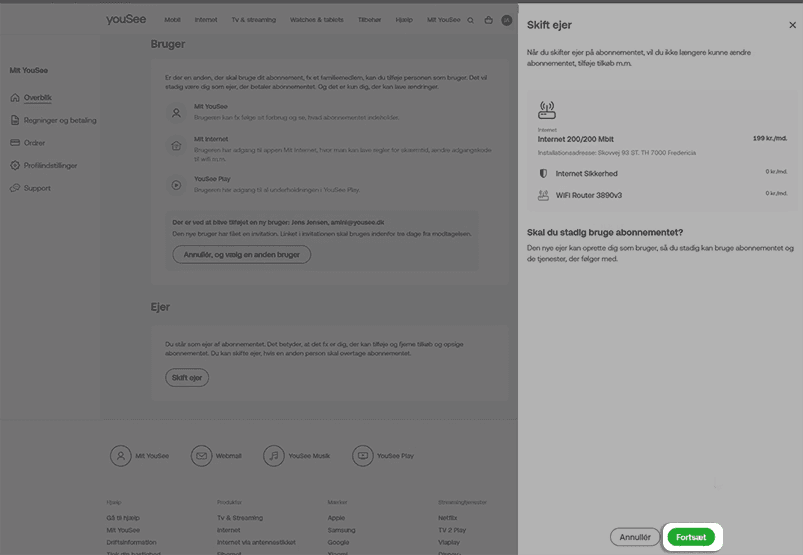Open YouSee Musik note icon

click(274, 455)
